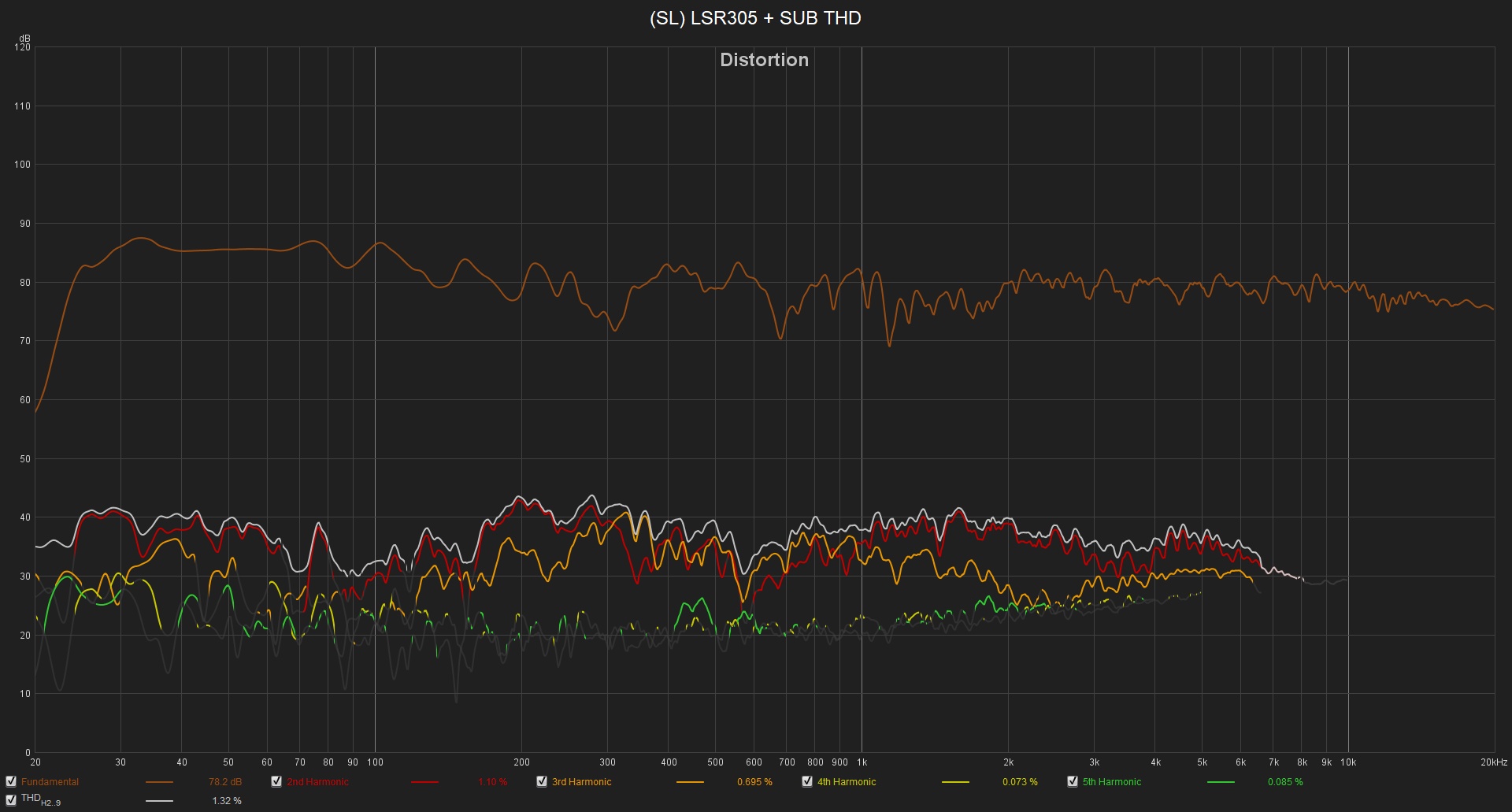Toggle the 5th Harmonic trace checkbox
Screen dimensions: 1512x812
point(1073,781)
